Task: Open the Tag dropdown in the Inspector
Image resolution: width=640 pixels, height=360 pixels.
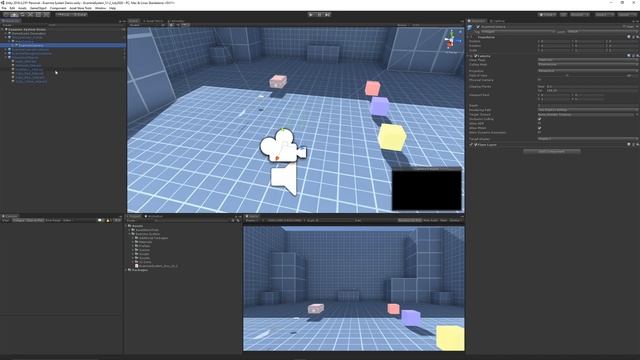Action: [518, 31]
